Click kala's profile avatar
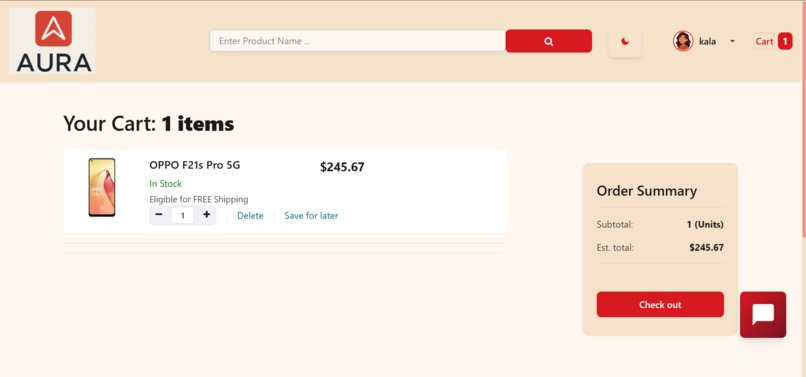The height and width of the screenshot is (377, 806). pyautogui.click(x=683, y=41)
